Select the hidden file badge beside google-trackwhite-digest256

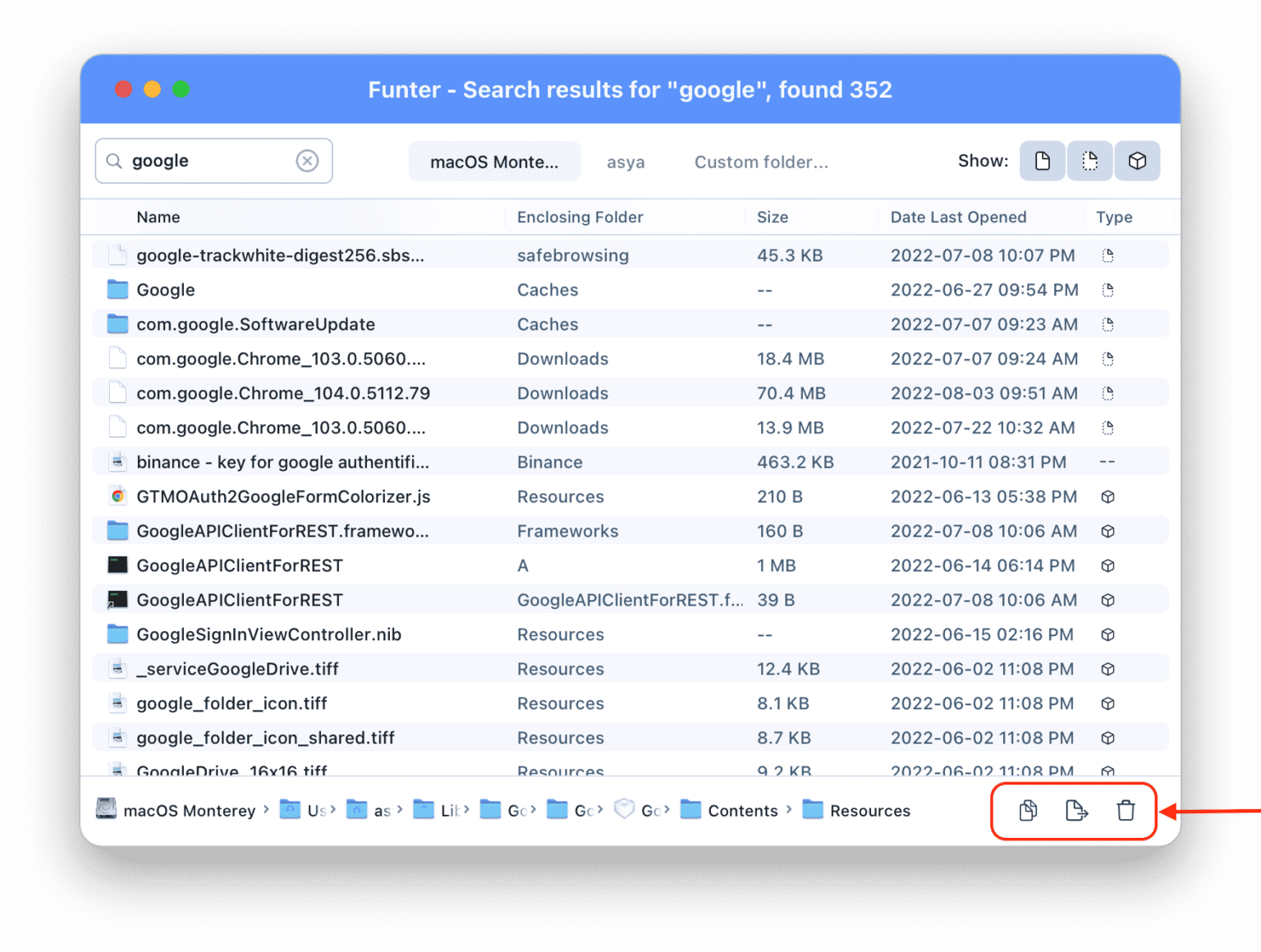[x=1107, y=255]
